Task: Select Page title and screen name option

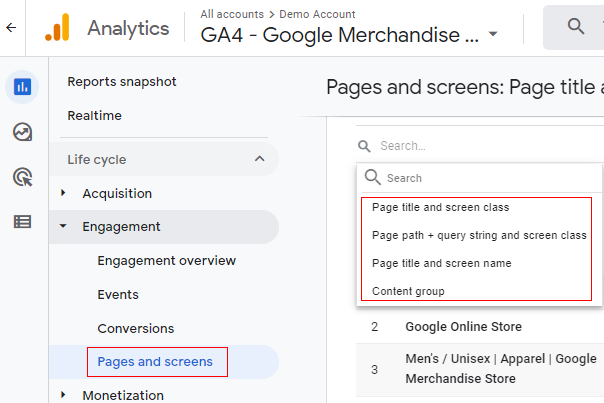Action: click(441, 263)
